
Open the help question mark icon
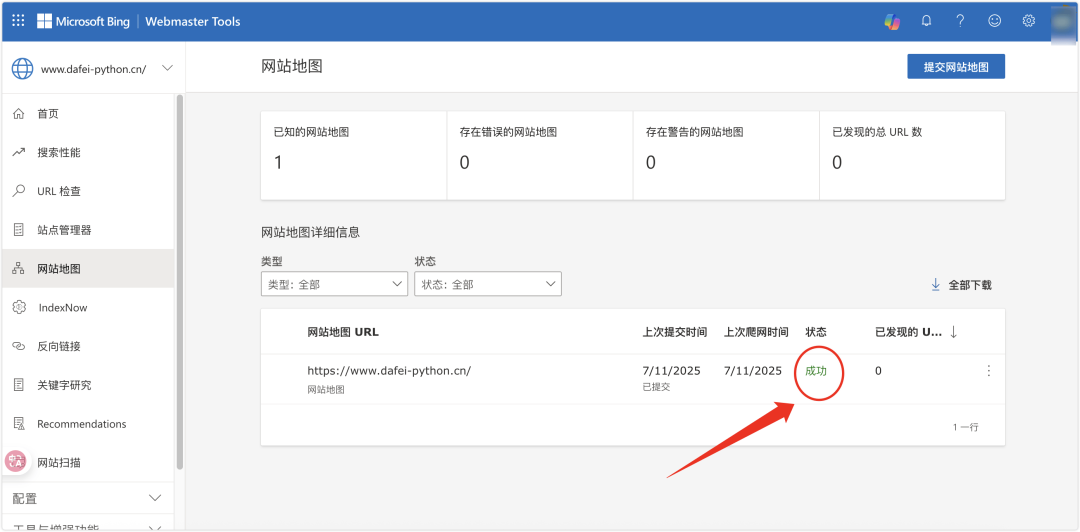960,21
